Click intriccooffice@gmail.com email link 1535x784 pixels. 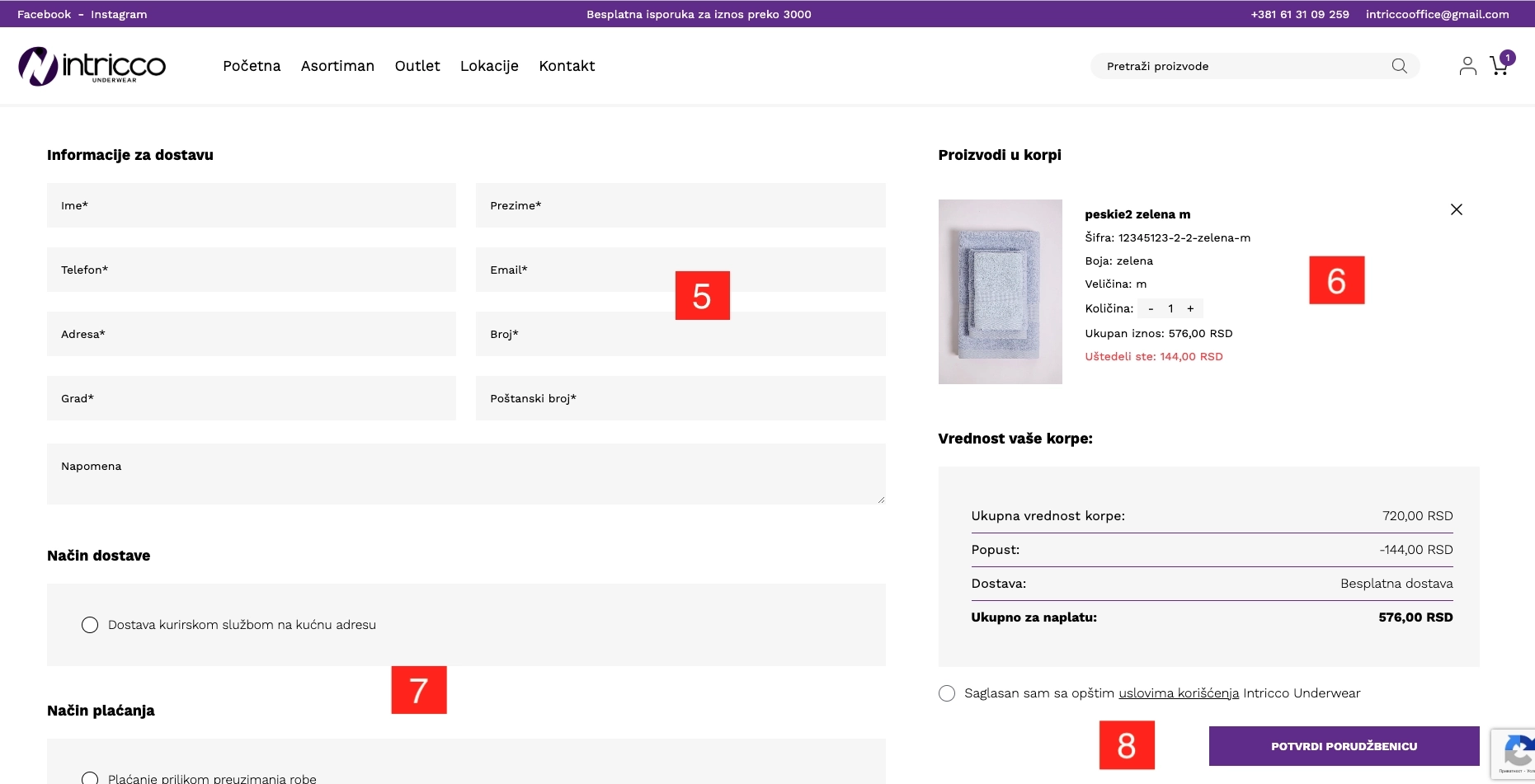[1438, 14]
